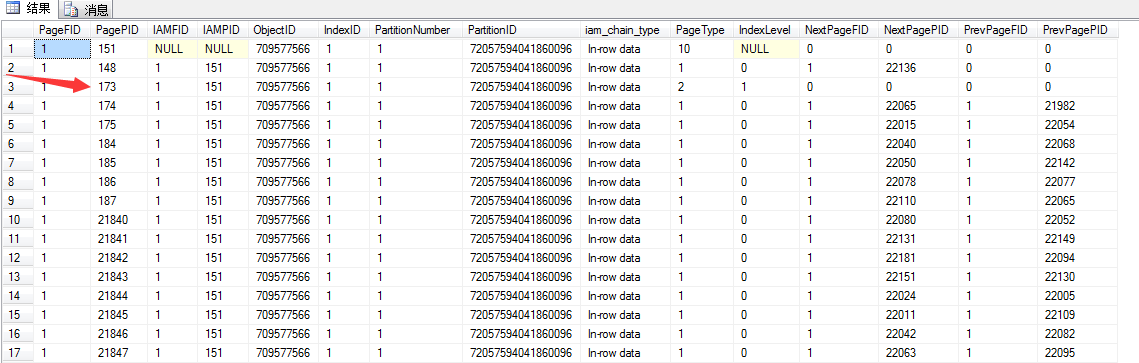
Task: Click PrevPagePID cell 22077
Action: [1078, 182]
